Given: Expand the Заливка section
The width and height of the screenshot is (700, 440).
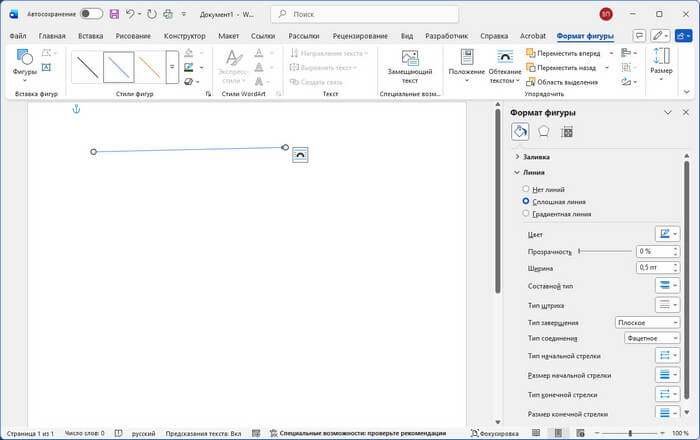Looking at the screenshot, I should click(x=536, y=157).
